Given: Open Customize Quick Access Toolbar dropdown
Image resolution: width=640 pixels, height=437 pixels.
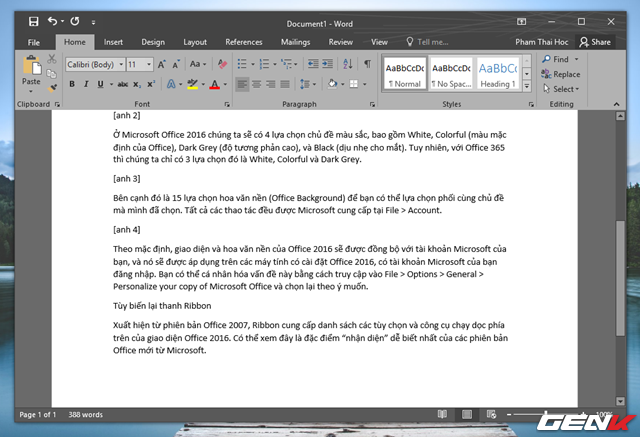Looking at the screenshot, I should click(x=93, y=22).
